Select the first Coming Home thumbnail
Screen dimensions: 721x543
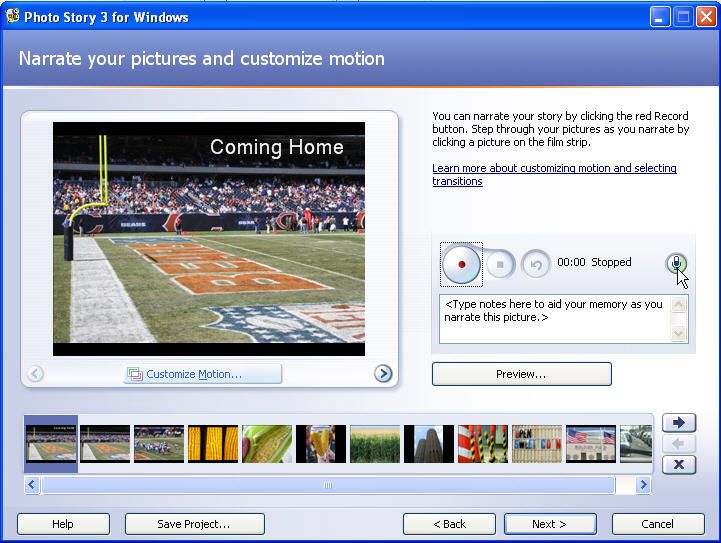pos(51,444)
